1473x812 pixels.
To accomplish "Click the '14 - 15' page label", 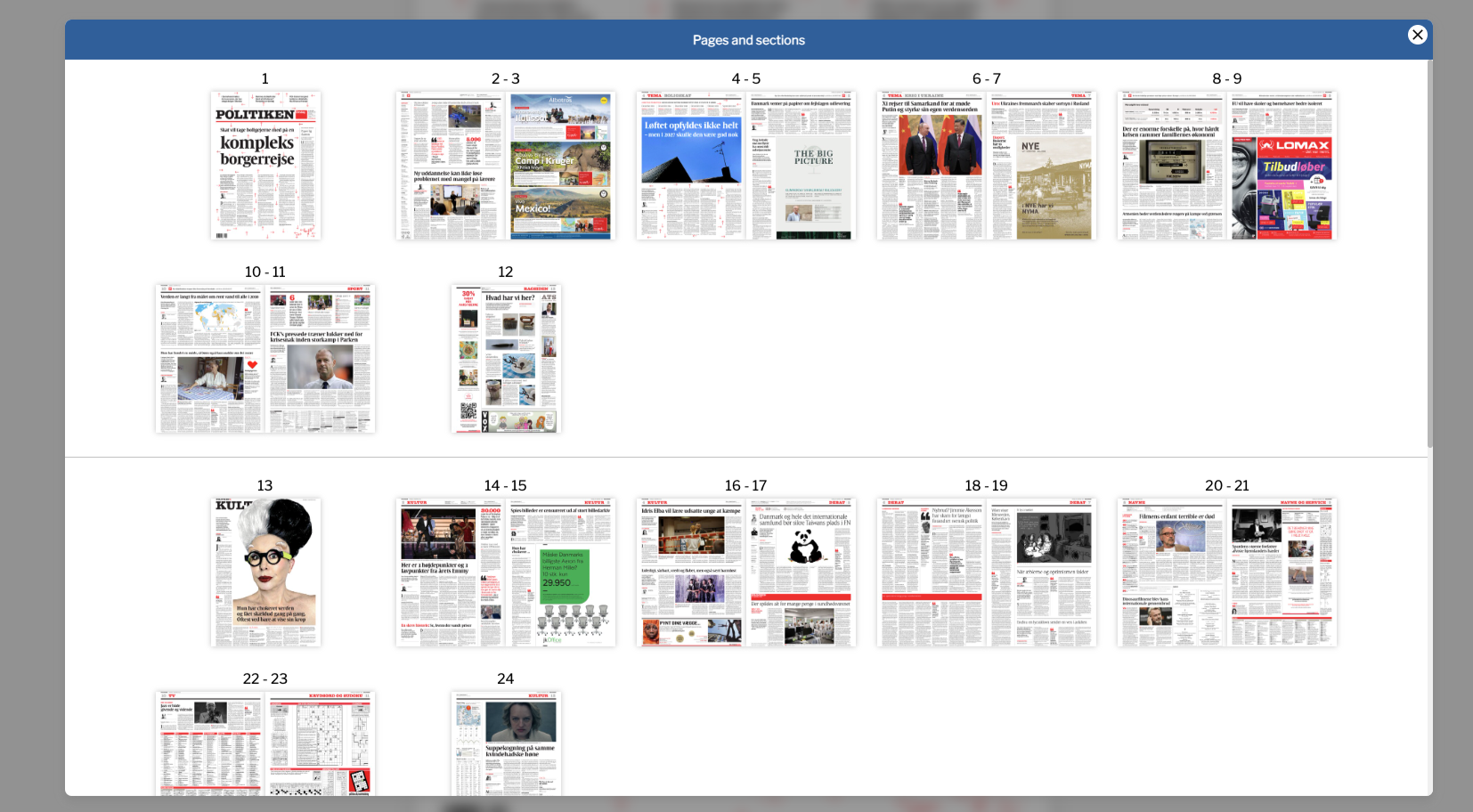I will point(506,486).
